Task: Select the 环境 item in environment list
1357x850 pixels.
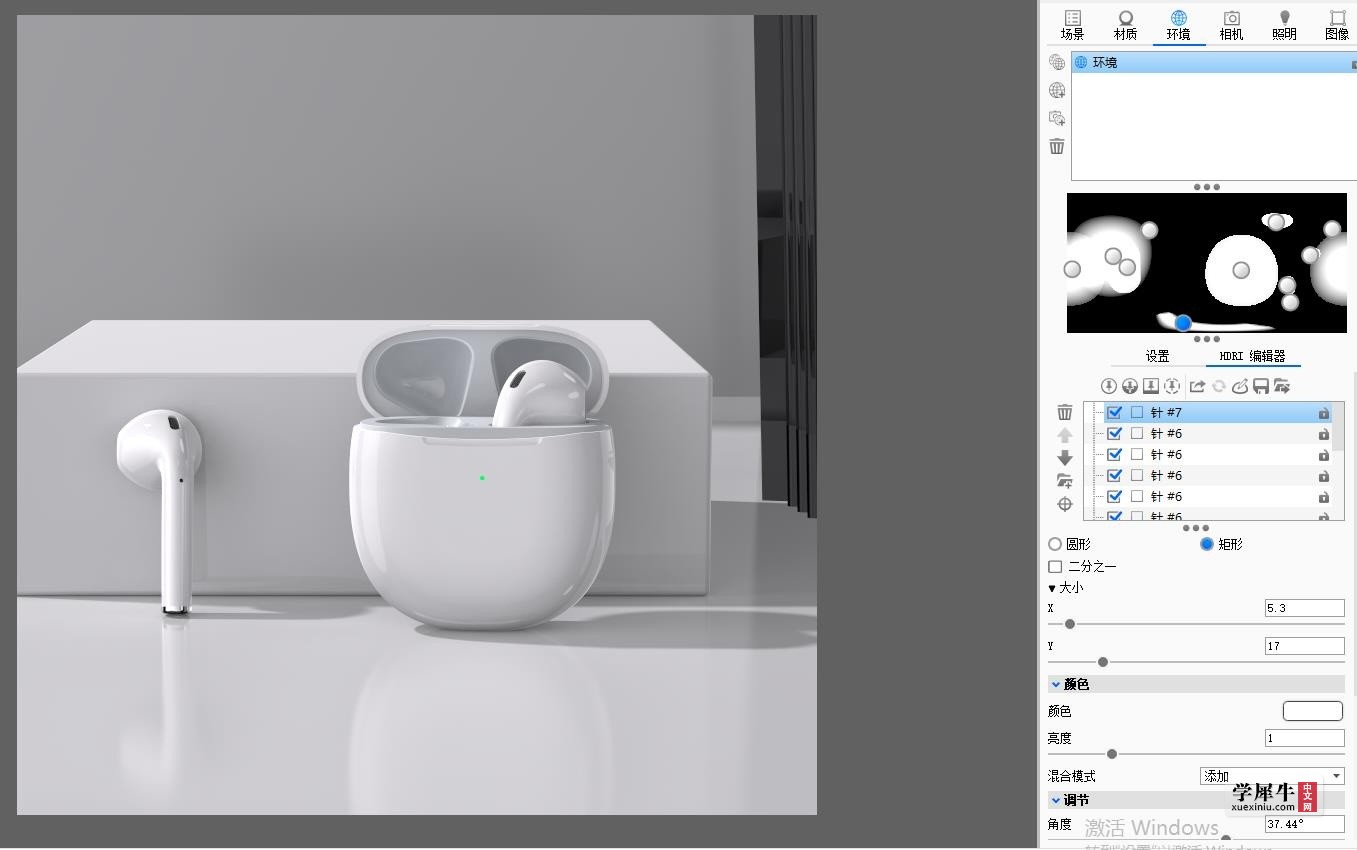Action: (x=1214, y=62)
